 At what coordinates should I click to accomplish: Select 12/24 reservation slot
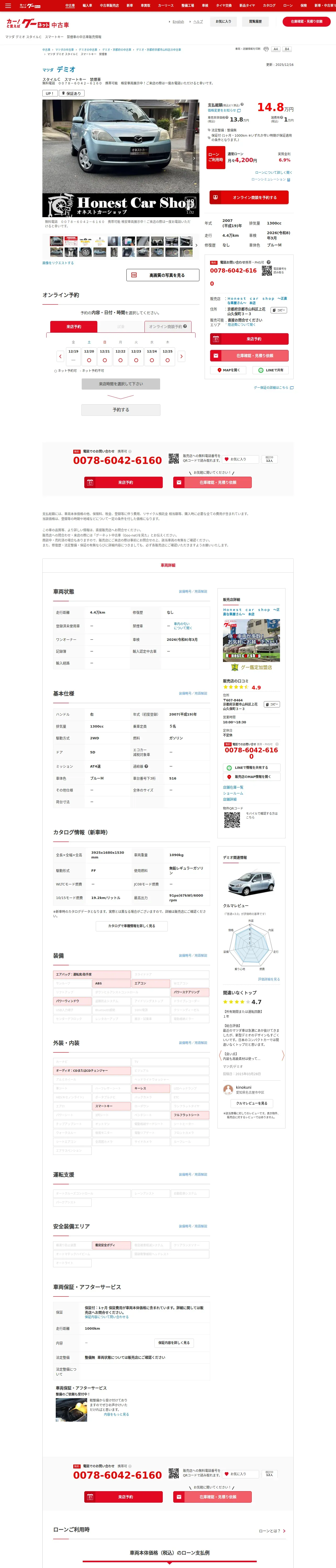pyautogui.click(x=152, y=356)
